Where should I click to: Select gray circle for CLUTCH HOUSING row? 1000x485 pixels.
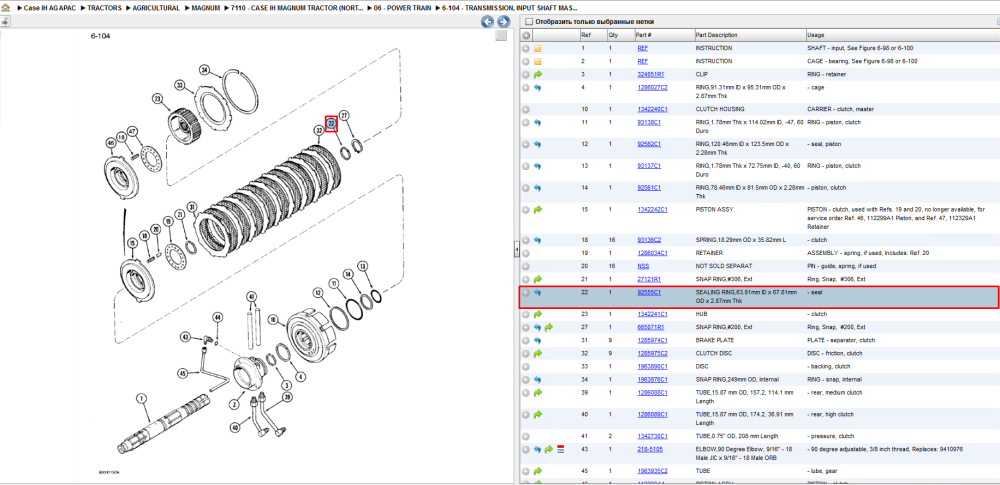(526, 109)
